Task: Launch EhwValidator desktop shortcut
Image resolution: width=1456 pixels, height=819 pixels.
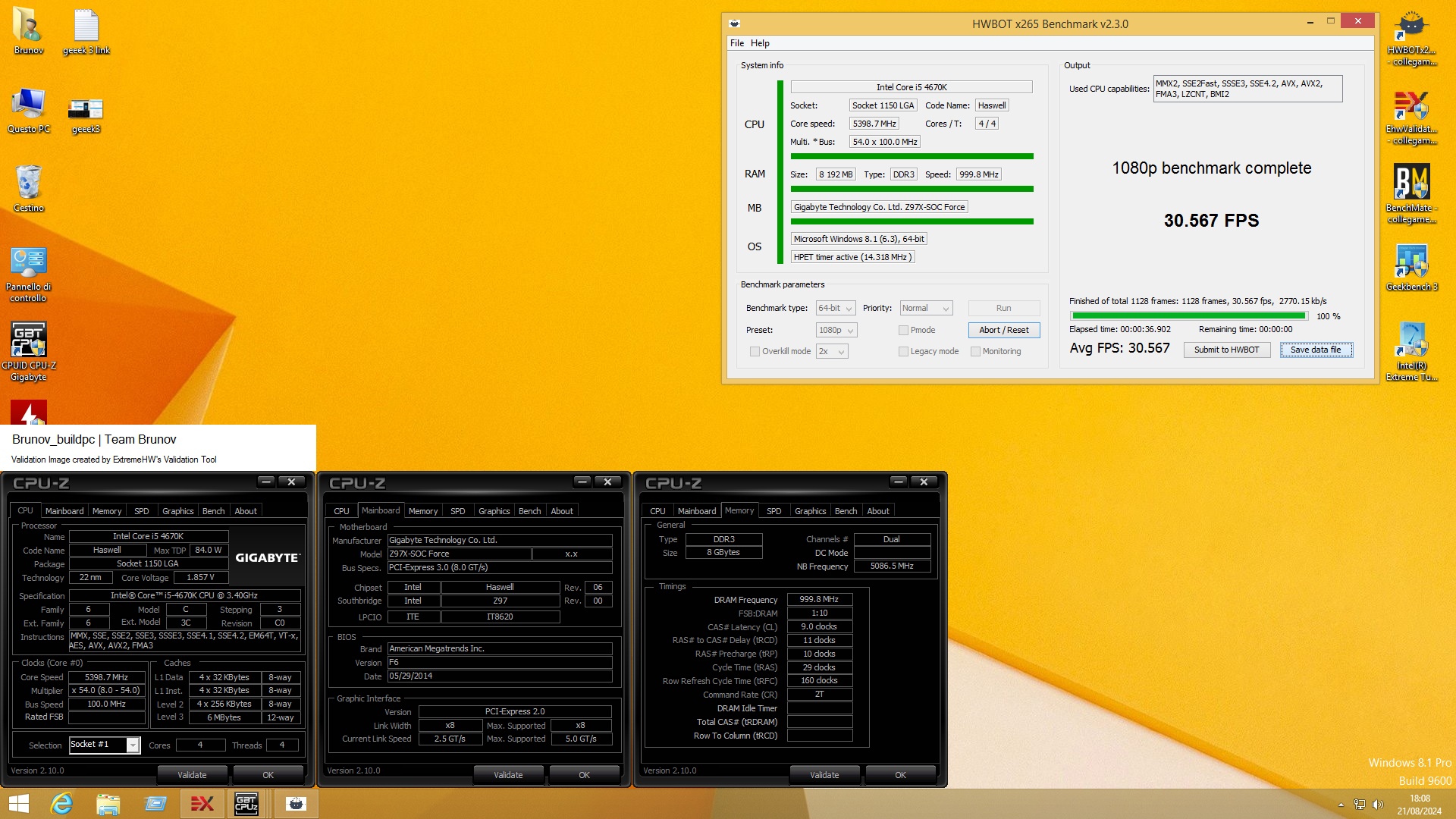Action: pyautogui.click(x=1411, y=117)
